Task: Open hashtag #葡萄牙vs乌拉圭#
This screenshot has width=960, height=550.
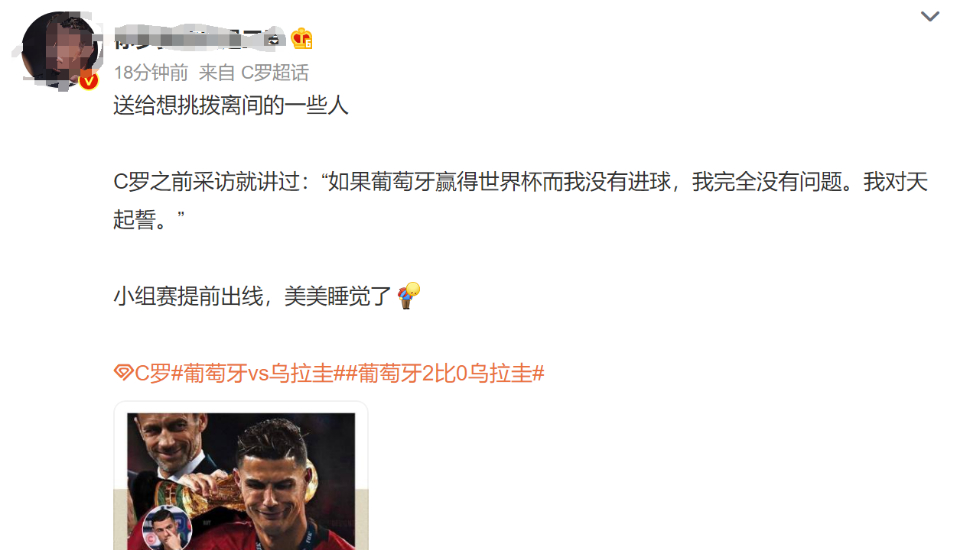Action: pos(260,373)
